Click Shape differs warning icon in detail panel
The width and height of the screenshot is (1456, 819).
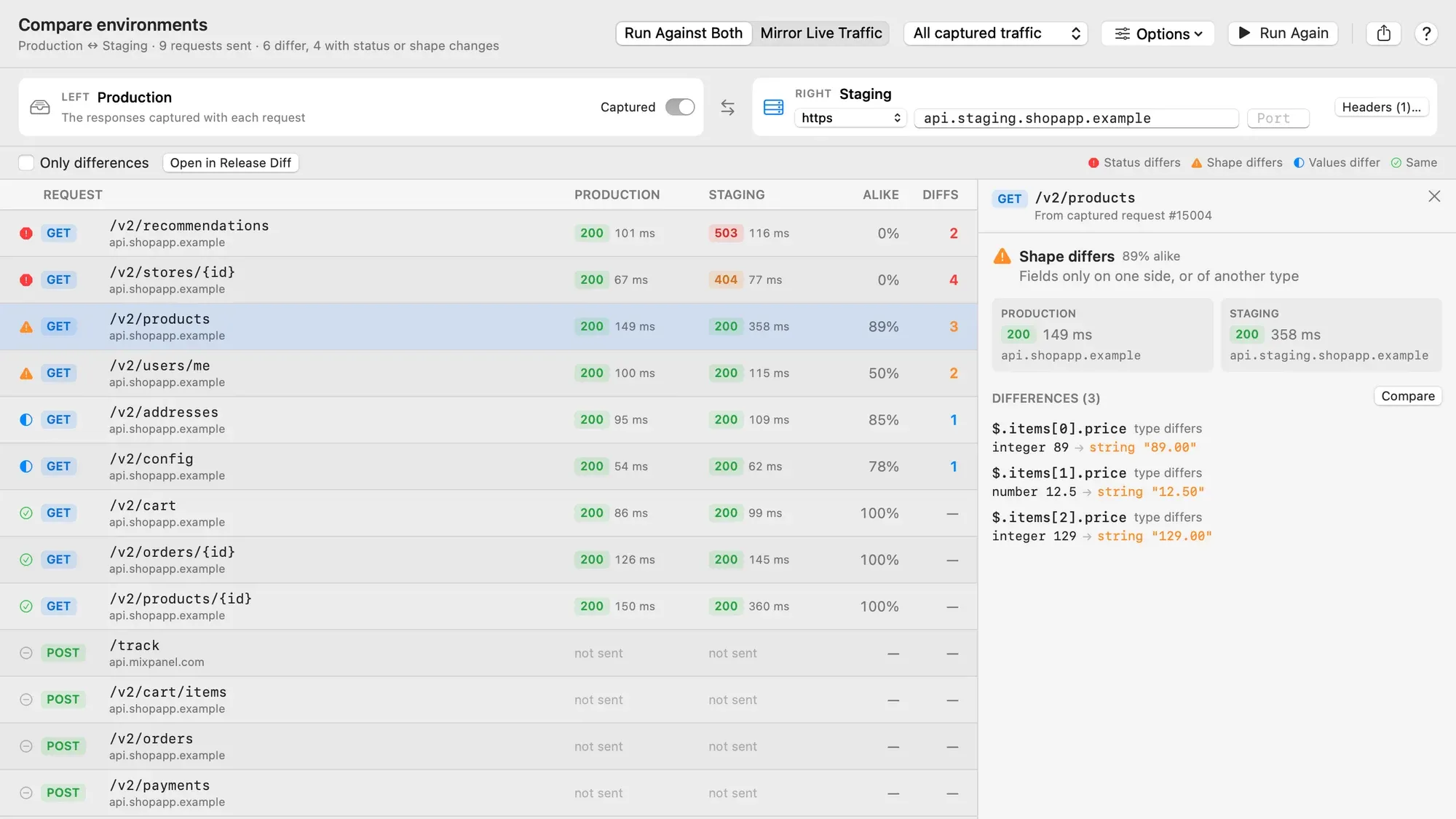[1002, 256]
